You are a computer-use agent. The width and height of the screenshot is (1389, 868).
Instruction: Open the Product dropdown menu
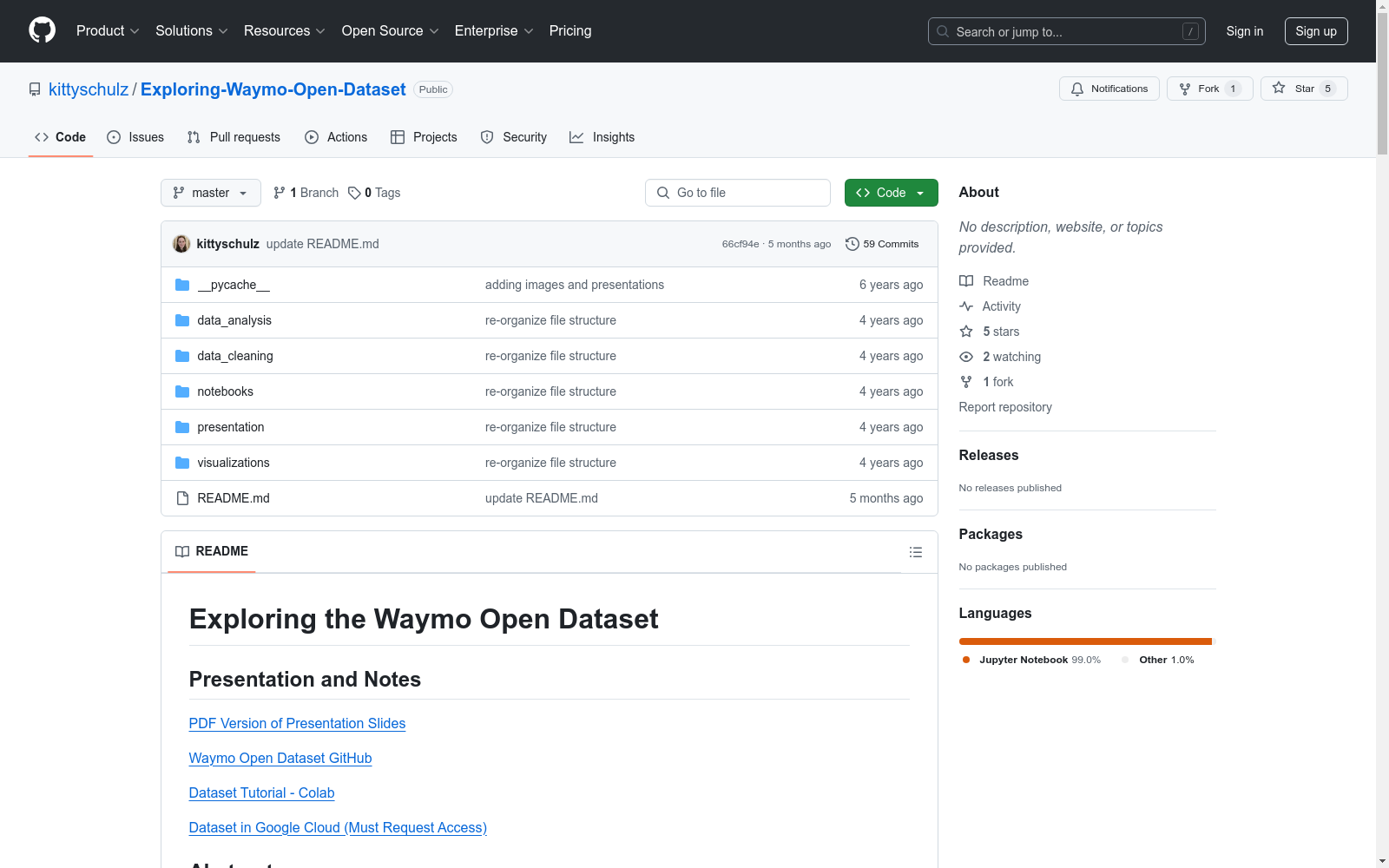point(108,31)
